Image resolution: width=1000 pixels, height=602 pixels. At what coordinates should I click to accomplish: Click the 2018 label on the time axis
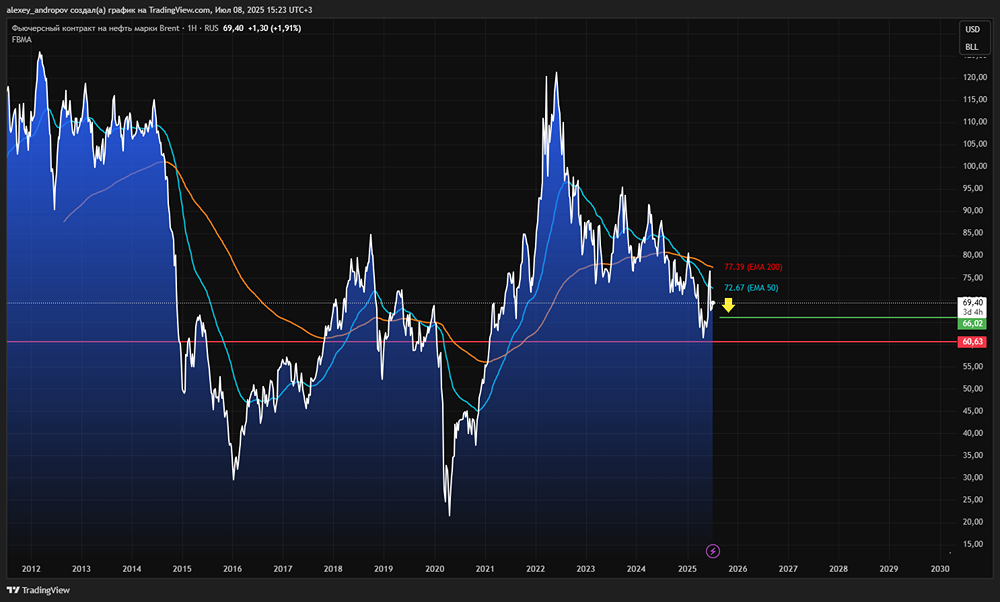click(333, 569)
